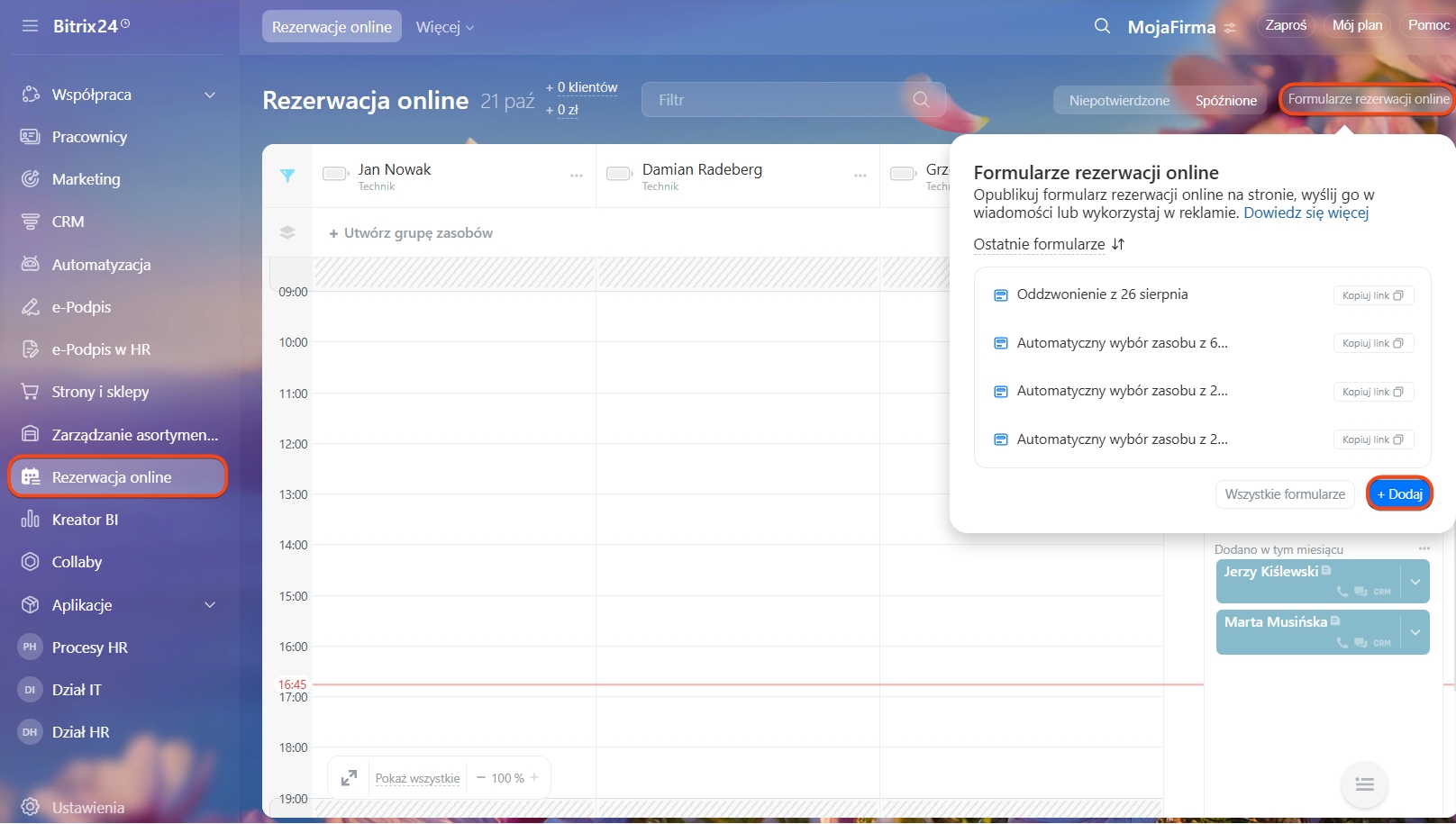The image size is (1456, 824).
Task: Copy link for Oddzwonienie z 26 sierpnia
Action: click(1372, 295)
